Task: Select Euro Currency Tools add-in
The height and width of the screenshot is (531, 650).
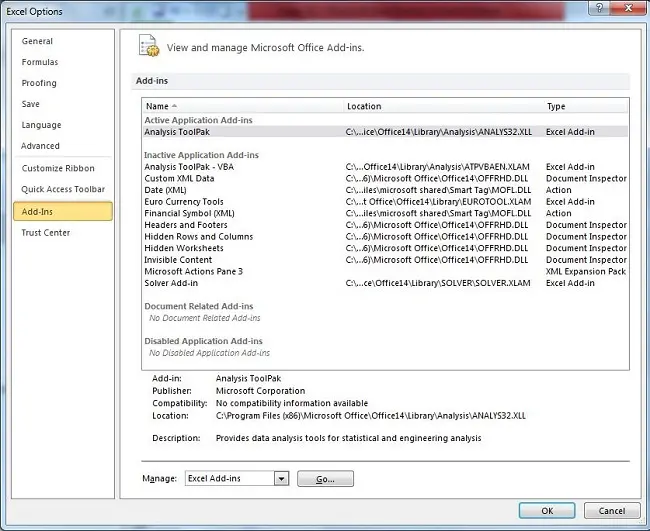Action: 385,201
